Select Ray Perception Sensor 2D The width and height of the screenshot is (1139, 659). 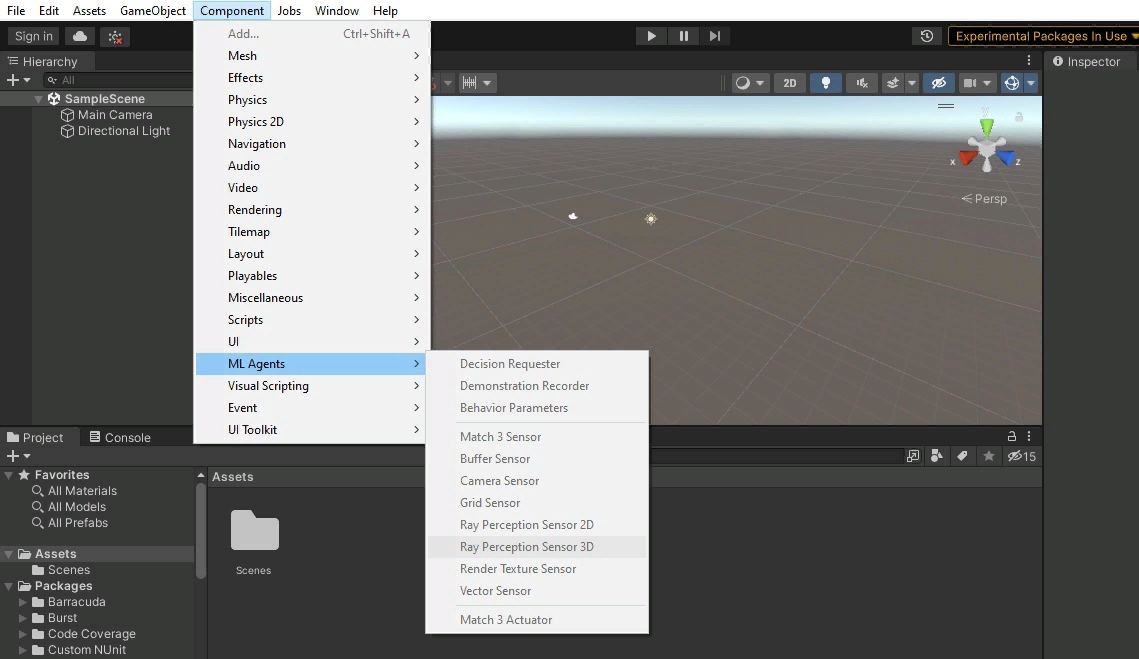[x=538, y=525]
